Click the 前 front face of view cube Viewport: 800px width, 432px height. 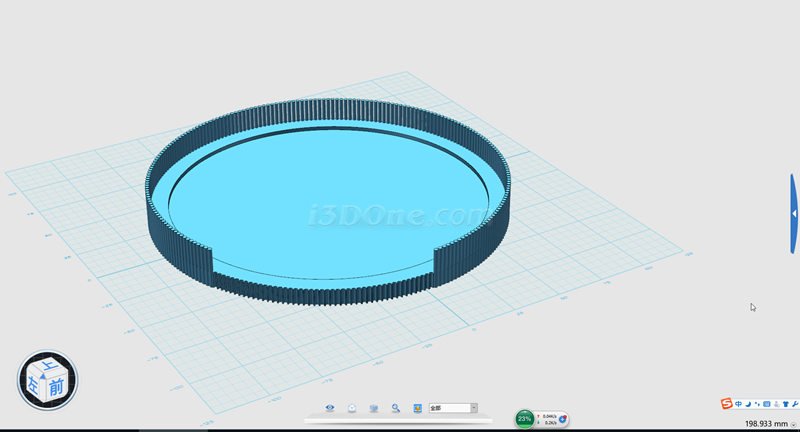57,387
